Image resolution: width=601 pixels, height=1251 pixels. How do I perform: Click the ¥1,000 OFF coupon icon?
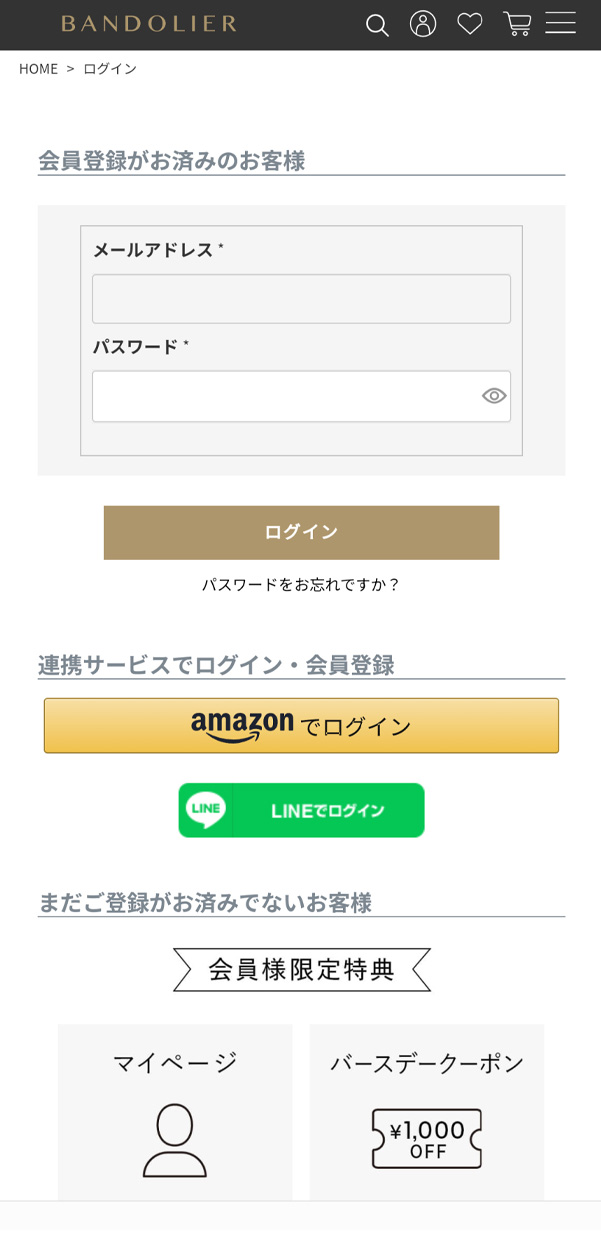point(427,1139)
